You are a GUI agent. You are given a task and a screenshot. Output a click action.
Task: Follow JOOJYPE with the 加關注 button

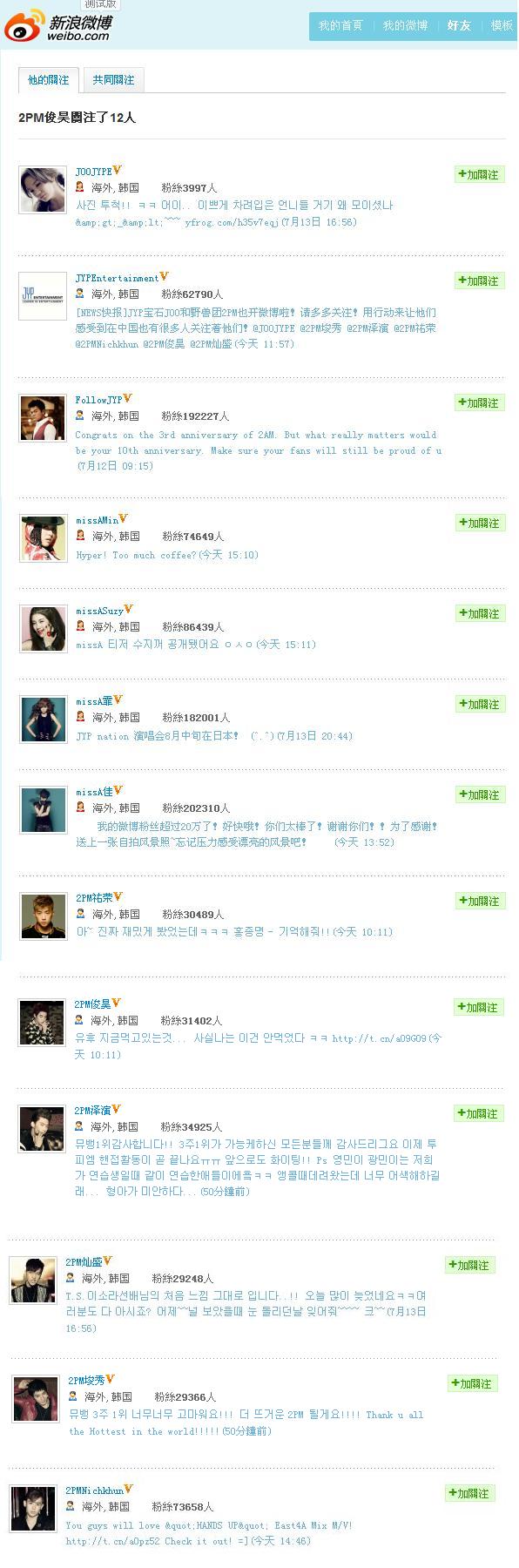[480, 174]
